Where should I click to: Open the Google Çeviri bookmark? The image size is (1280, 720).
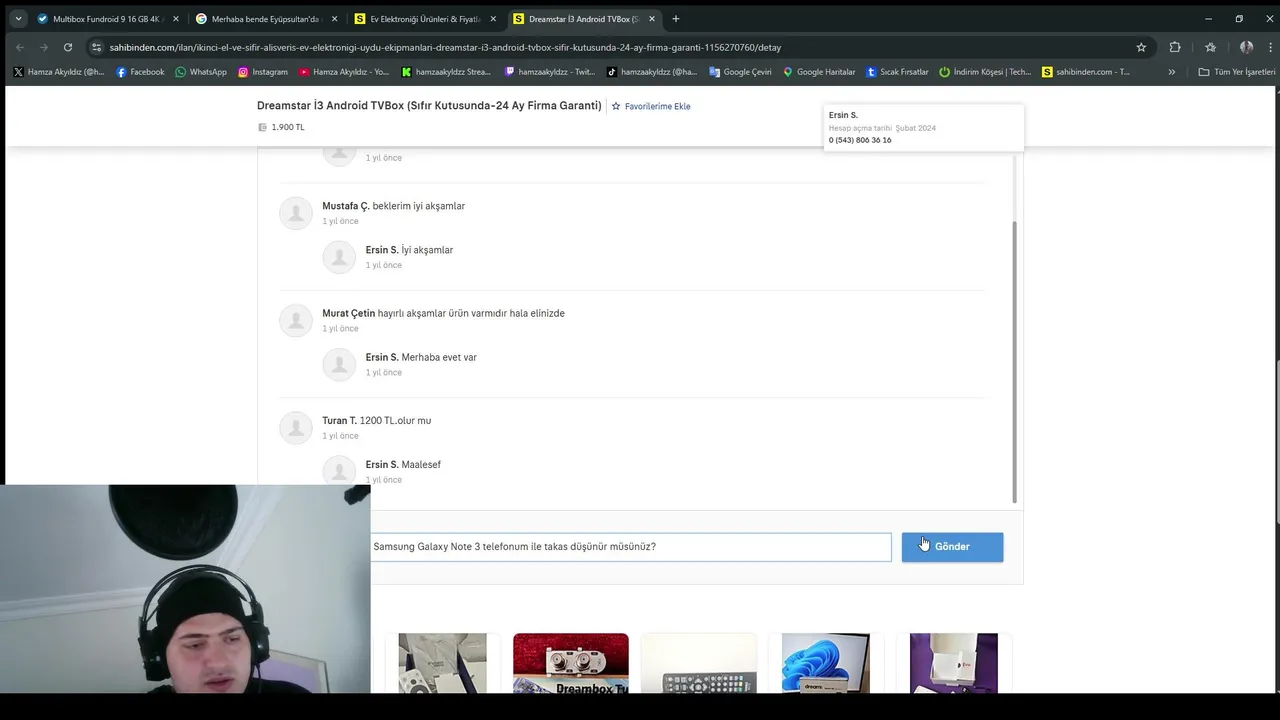740,72
